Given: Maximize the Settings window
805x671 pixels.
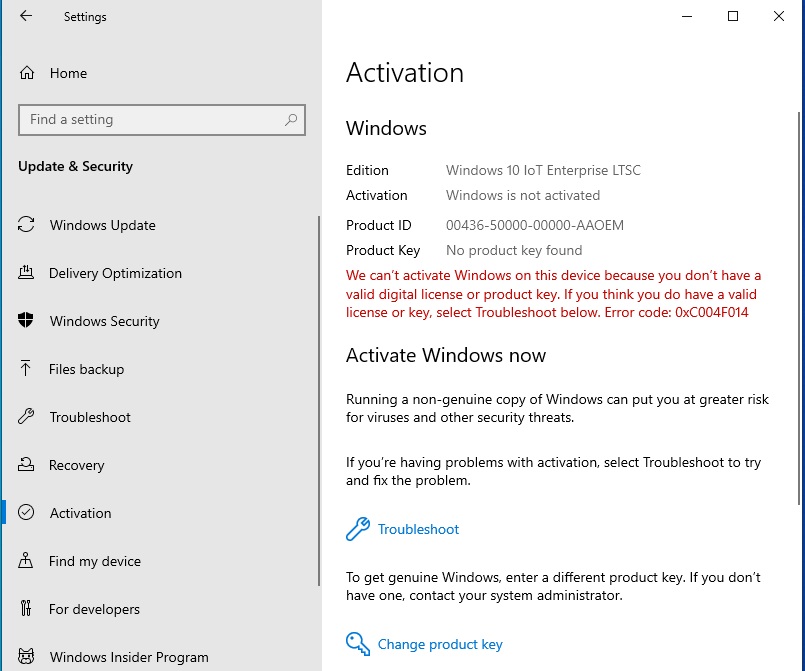Looking at the screenshot, I should click(x=733, y=17).
